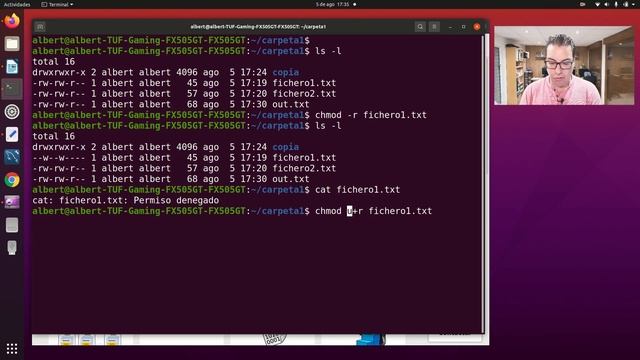The height and width of the screenshot is (360, 640).
Task: Open the terminal hamburger menu
Action: tap(434, 27)
